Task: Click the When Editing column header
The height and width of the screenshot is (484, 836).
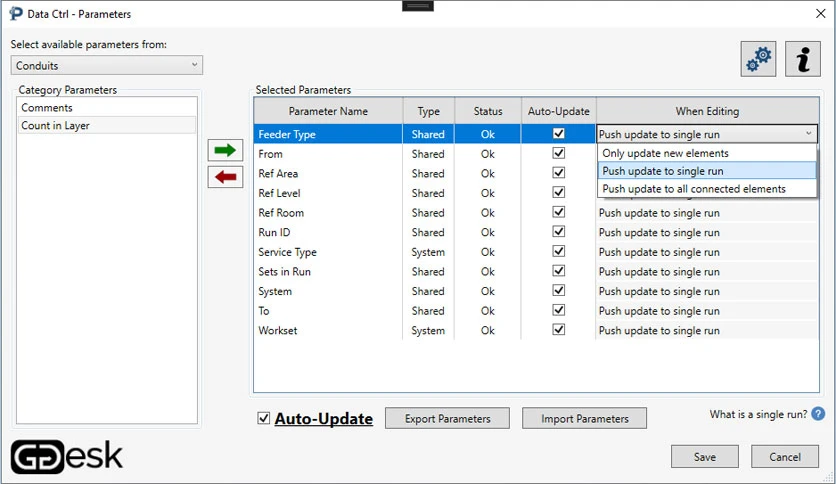Action: [708, 111]
